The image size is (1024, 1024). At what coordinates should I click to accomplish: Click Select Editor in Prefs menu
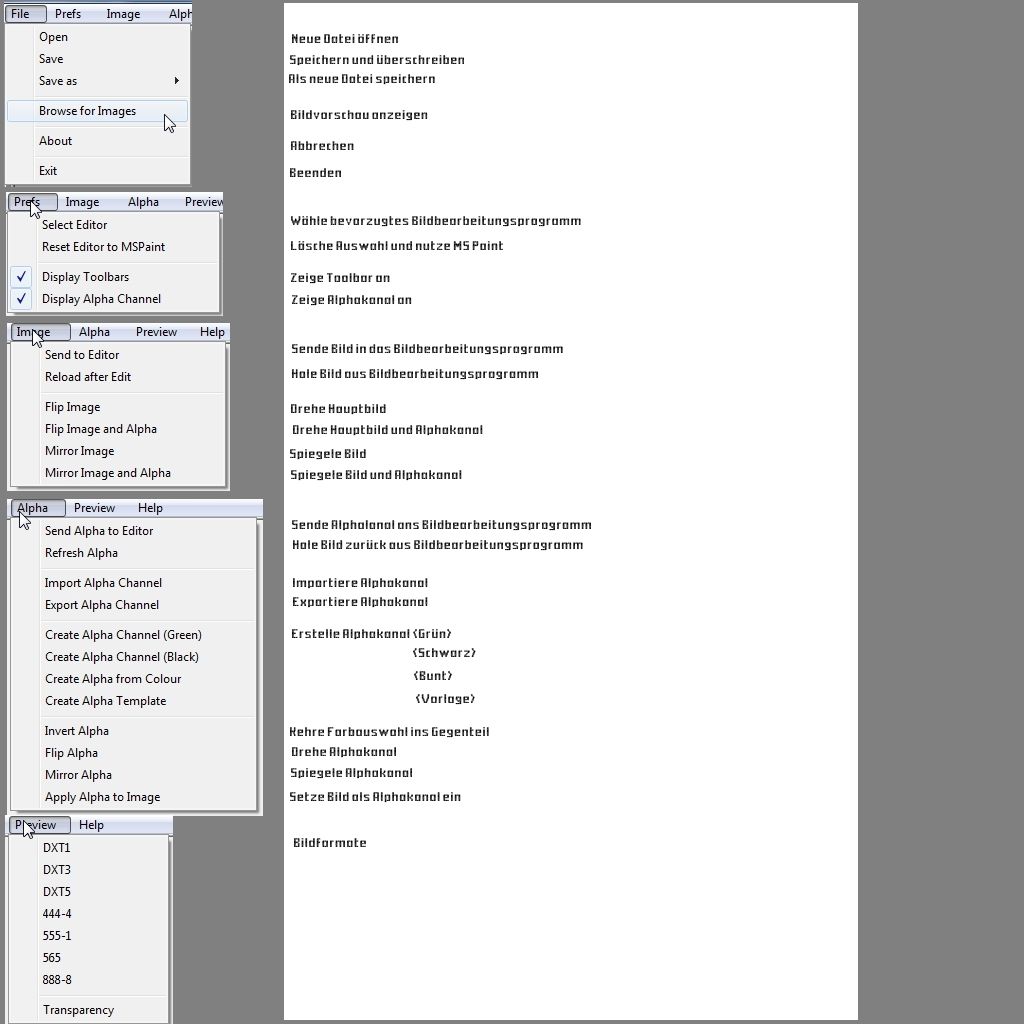coord(74,225)
